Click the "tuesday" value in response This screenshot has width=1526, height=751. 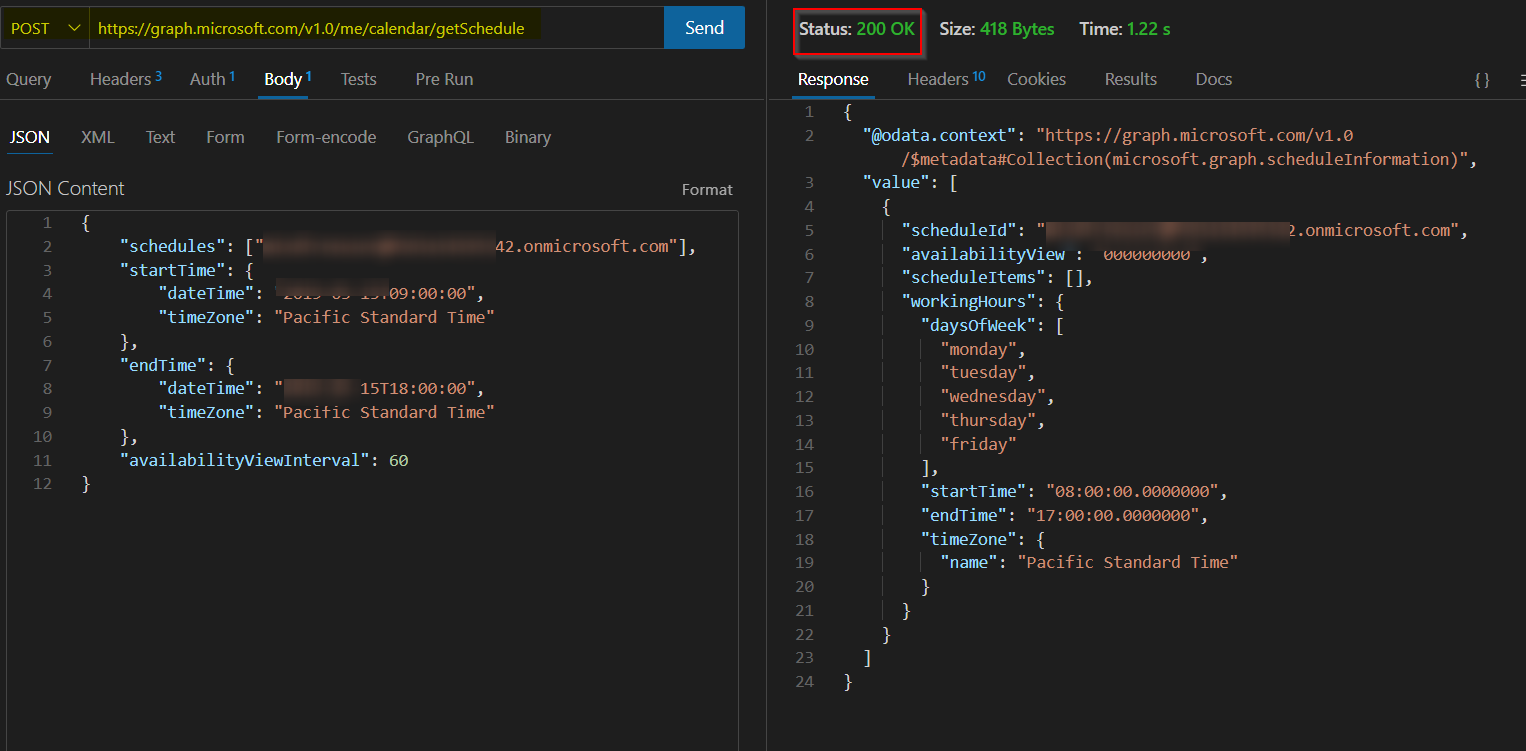[983, 372]
